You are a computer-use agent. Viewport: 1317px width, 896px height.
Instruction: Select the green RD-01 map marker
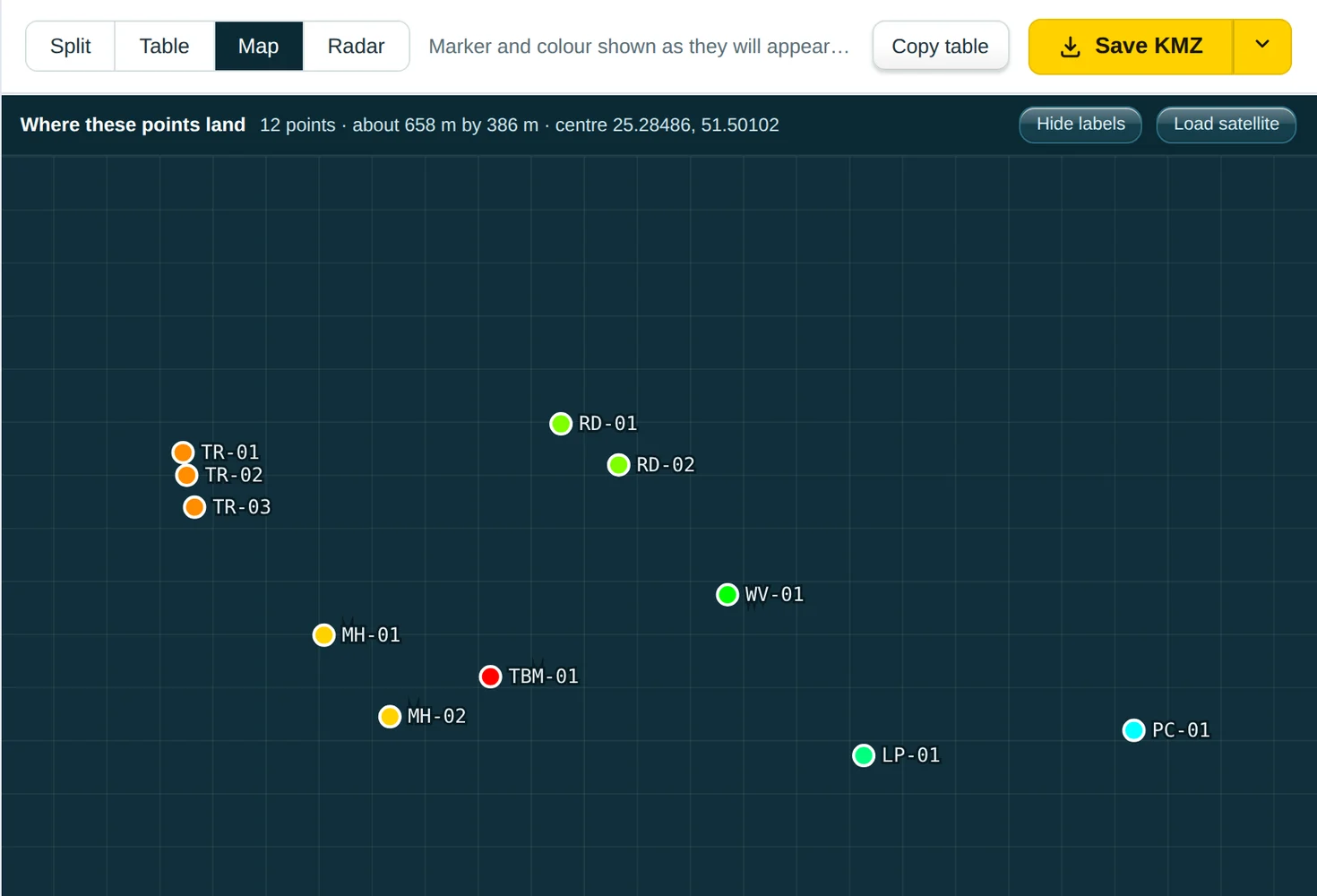click(561, 424)
